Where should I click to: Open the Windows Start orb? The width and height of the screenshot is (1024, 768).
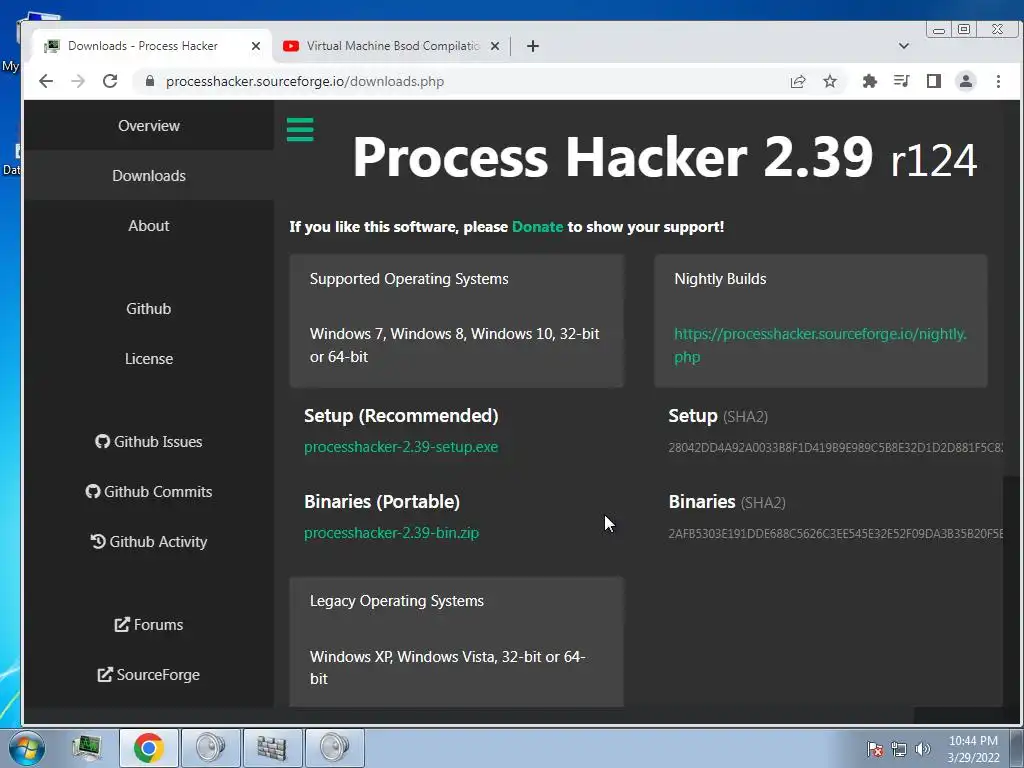[27, 748]
